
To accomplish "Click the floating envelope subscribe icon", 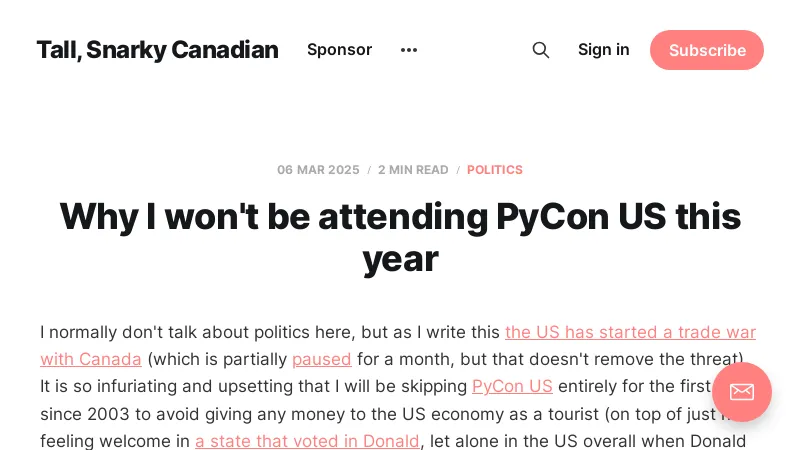I will click(x=741, y=391).
